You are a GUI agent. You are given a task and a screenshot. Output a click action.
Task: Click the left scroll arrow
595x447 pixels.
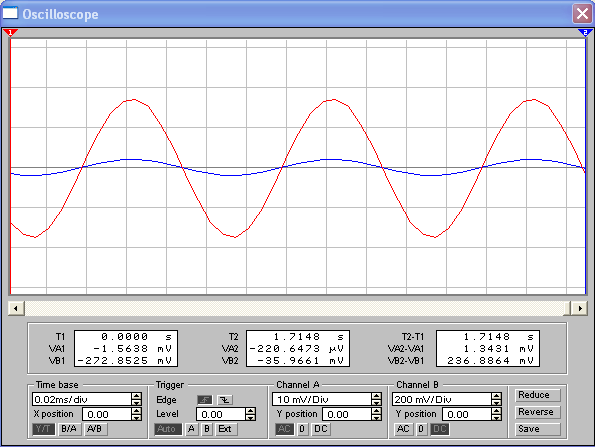[16, 308]
